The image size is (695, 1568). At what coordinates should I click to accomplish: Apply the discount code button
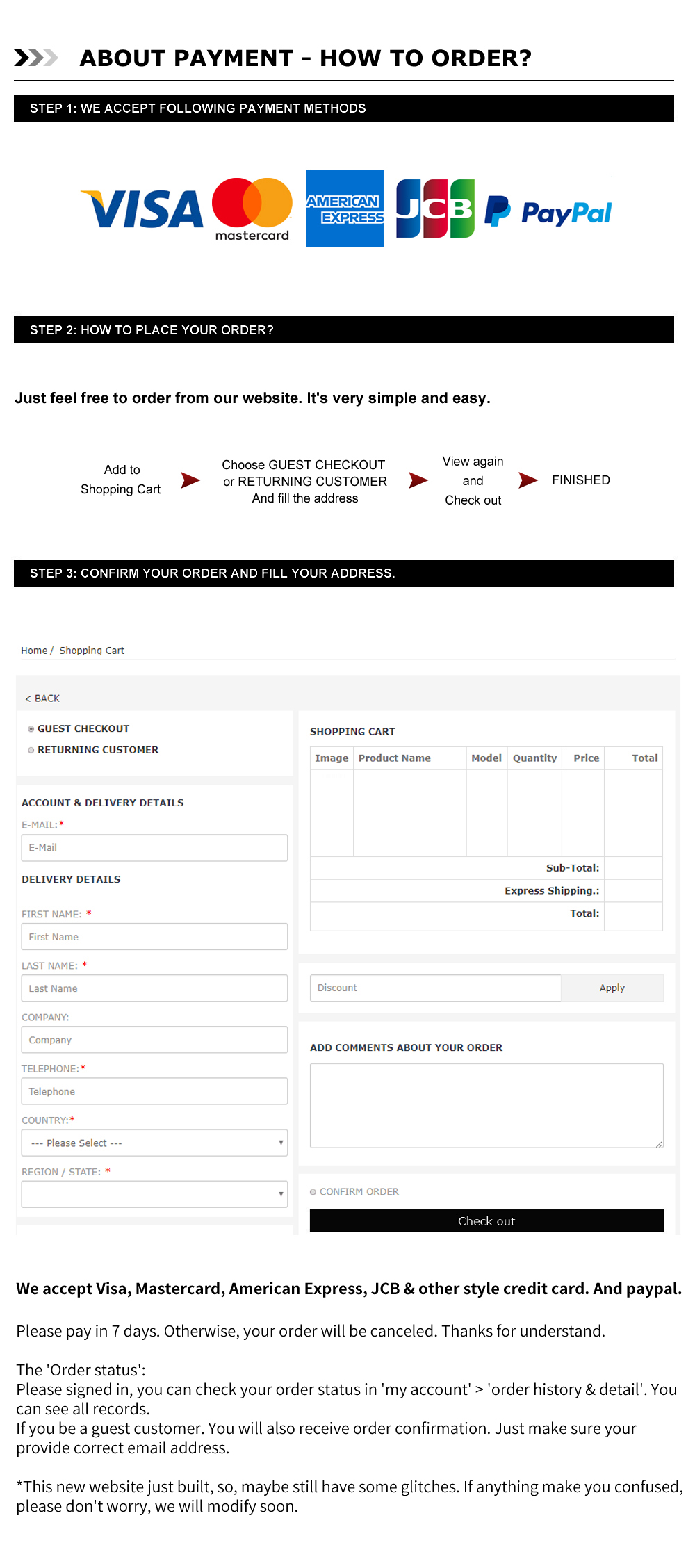pos(612,988)
